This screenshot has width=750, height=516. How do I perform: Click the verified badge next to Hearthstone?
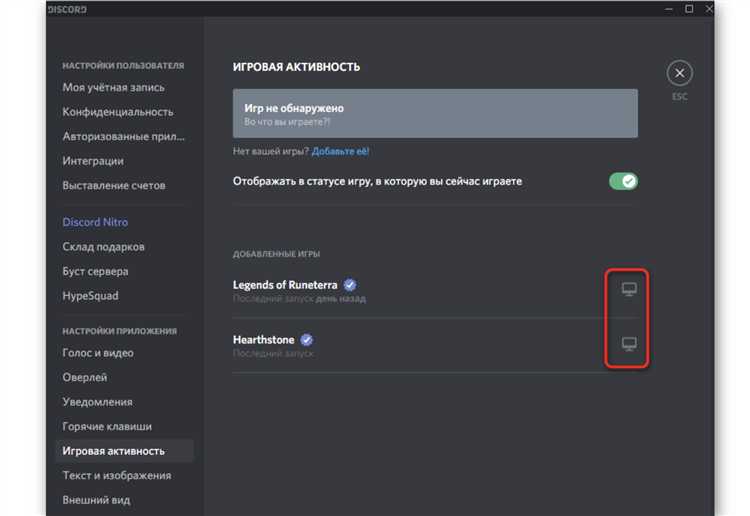[x=307, y=340]
